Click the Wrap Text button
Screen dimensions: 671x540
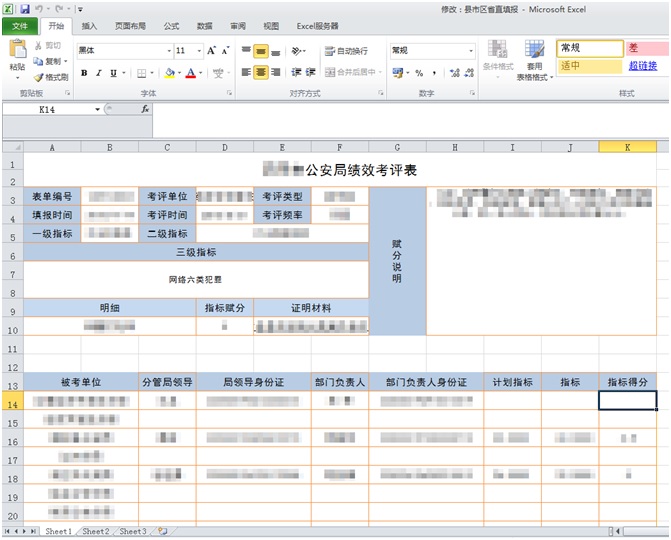click(x=345, y=51)
